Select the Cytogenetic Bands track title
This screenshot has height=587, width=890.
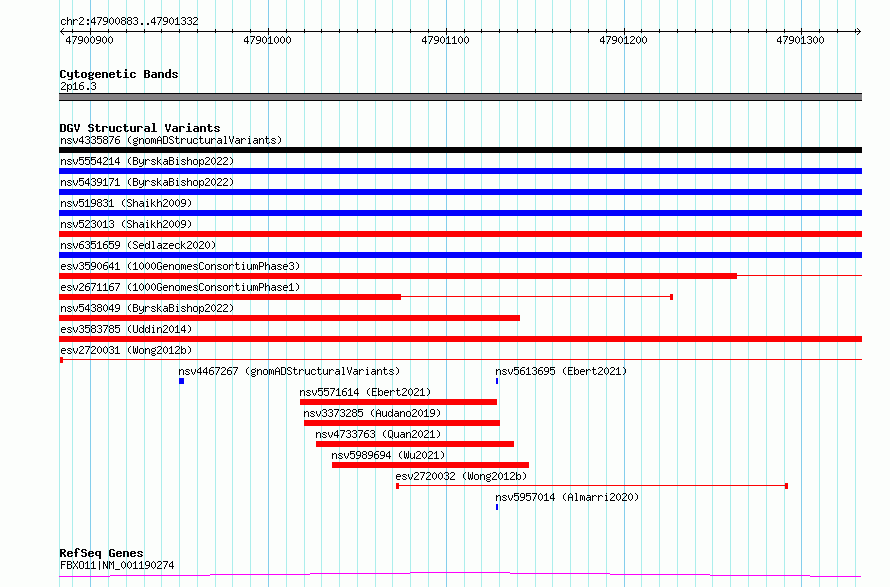click(119, 74)
